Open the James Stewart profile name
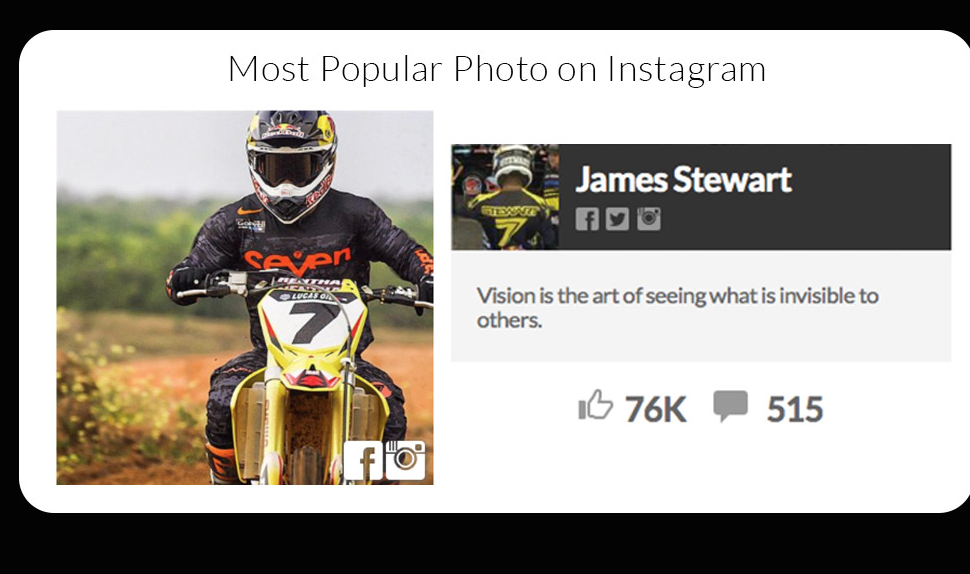The image size is (970, 574). click(x=684, y=179)
